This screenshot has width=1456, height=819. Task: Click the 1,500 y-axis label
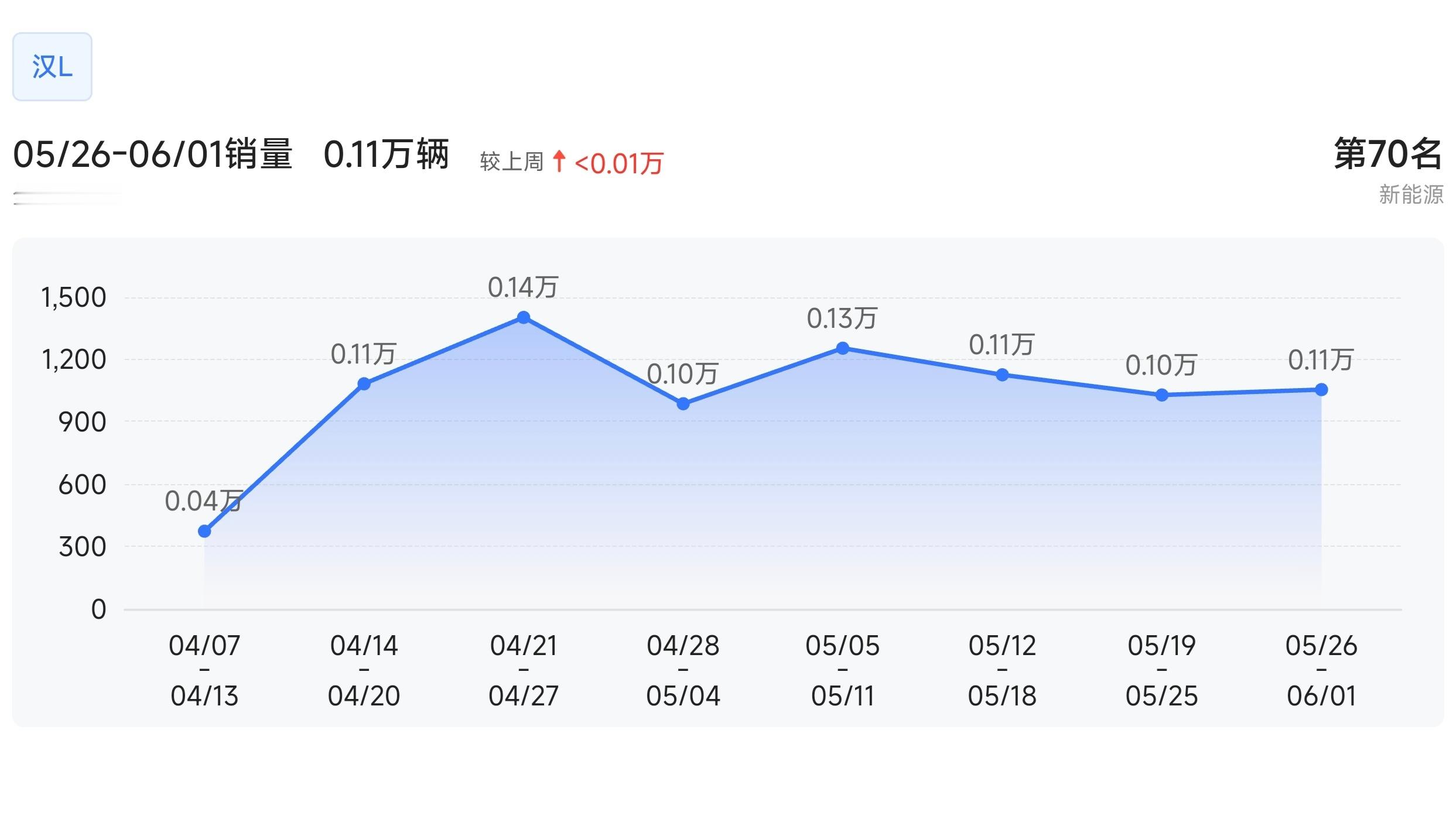coord(74,297)
